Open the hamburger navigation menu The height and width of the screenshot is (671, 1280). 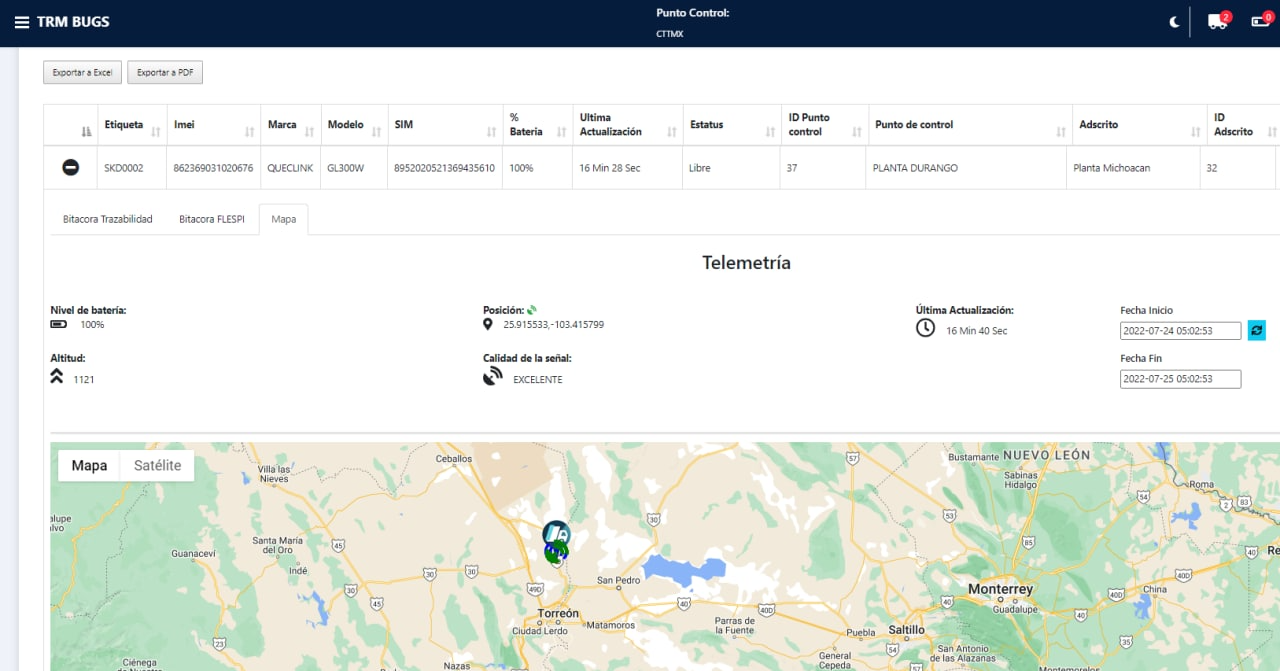pos(21,22)
